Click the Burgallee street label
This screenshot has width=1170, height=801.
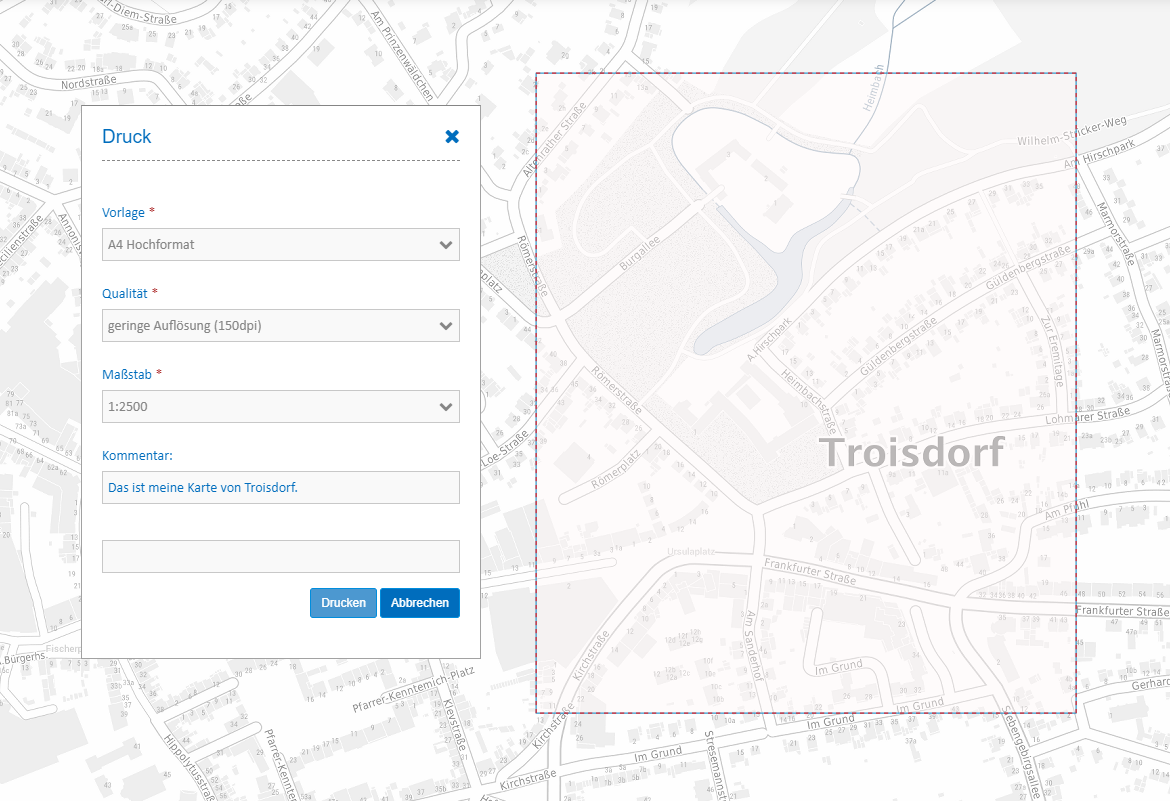click(x=639, y=253)
